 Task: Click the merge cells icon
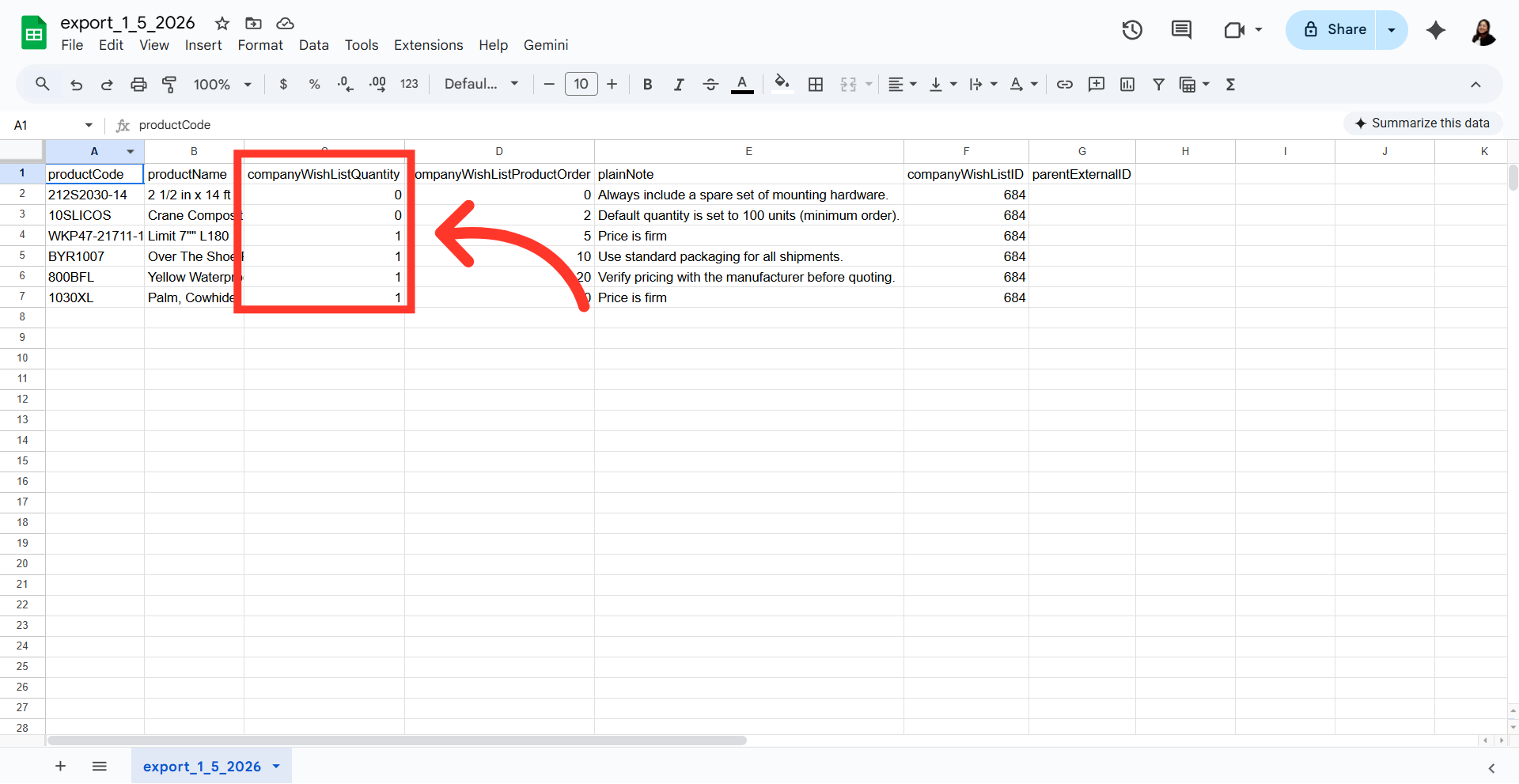pos(848,85)
